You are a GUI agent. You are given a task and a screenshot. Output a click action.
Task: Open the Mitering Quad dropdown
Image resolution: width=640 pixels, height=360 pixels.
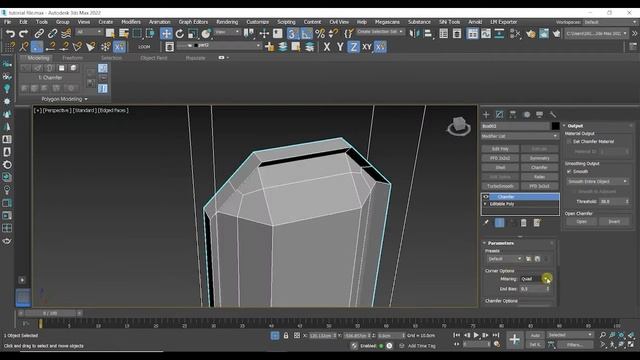536,279
